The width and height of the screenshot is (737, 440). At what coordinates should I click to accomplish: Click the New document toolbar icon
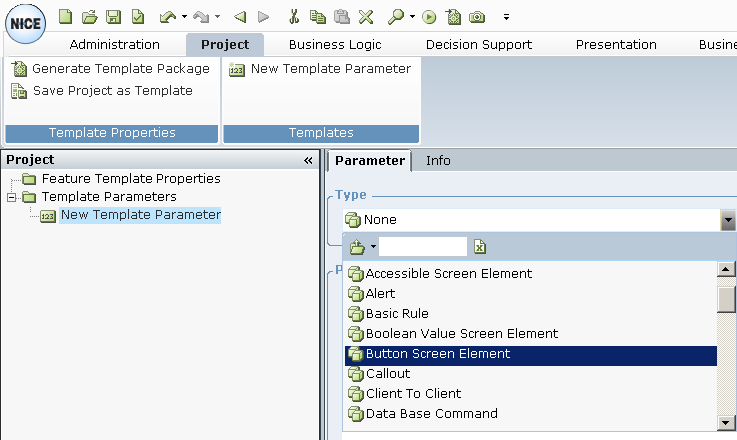coord(65,17)
